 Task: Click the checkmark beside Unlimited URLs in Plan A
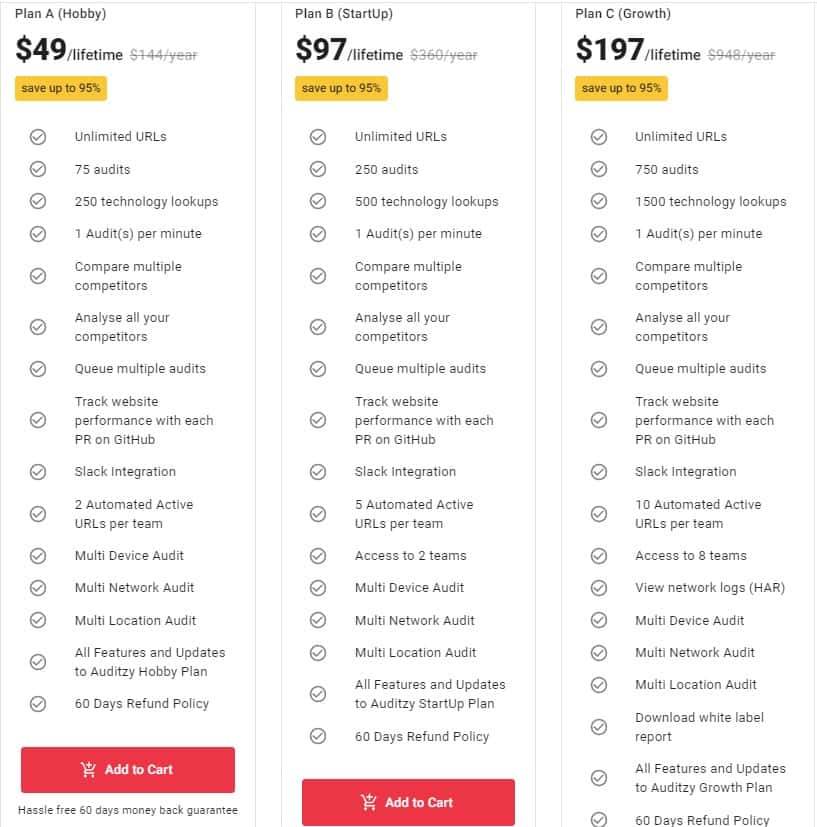(38, 136)
